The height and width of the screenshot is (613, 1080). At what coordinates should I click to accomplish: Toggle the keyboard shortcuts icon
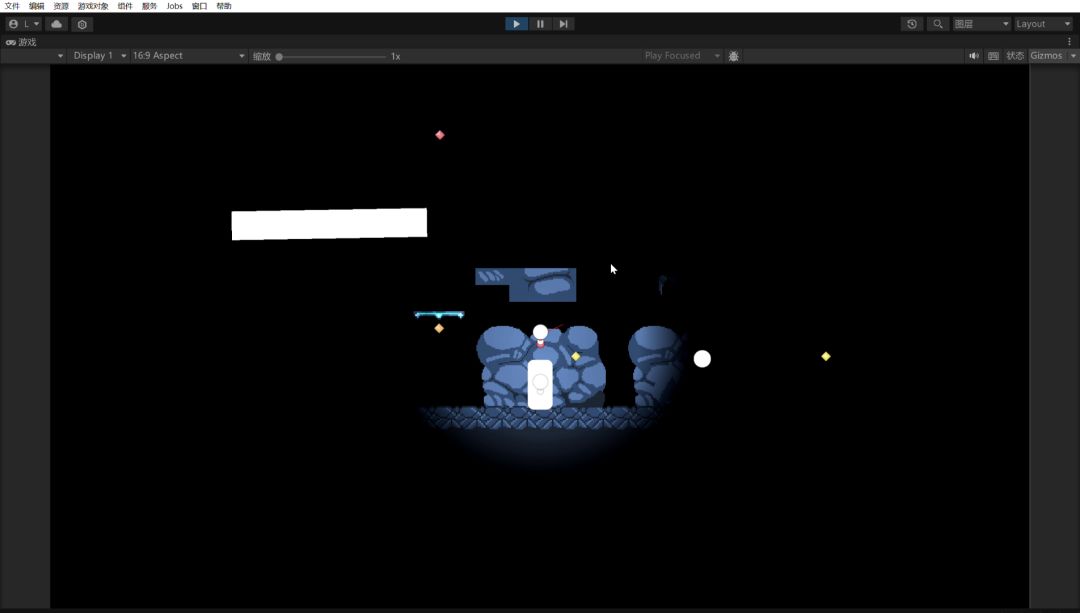pos(993,56)
